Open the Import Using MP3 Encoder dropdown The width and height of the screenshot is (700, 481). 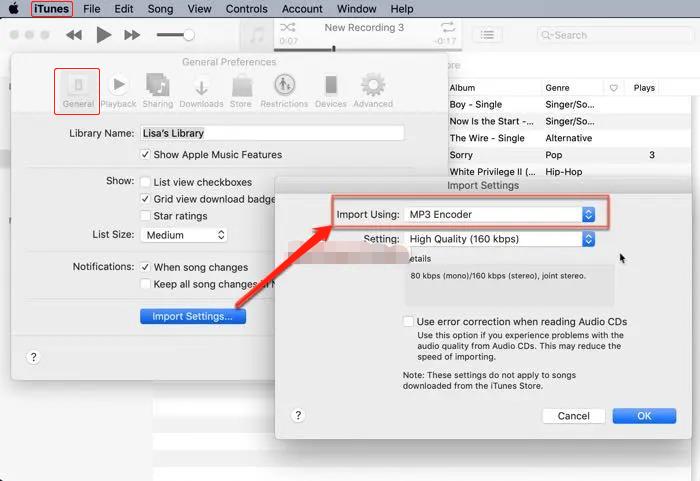point(499,214)
